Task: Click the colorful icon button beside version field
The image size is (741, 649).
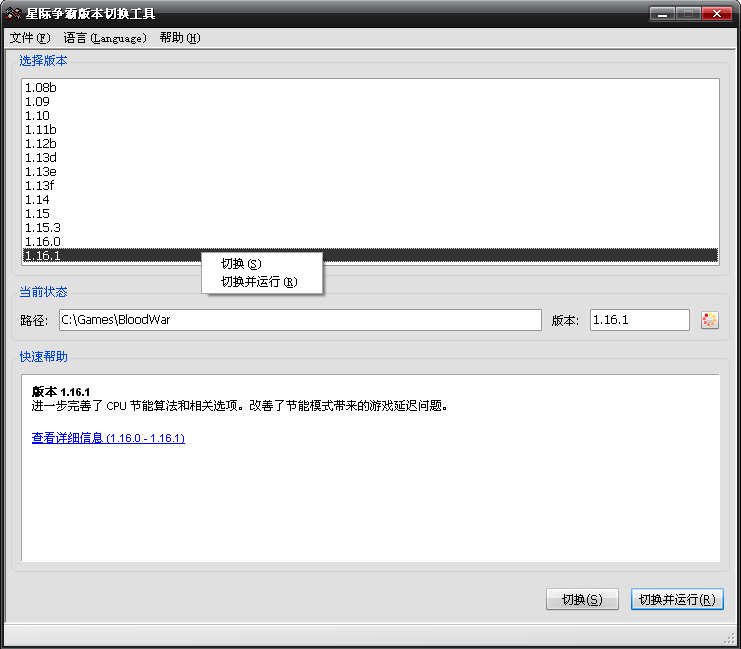Action: [x=710, y=320]
